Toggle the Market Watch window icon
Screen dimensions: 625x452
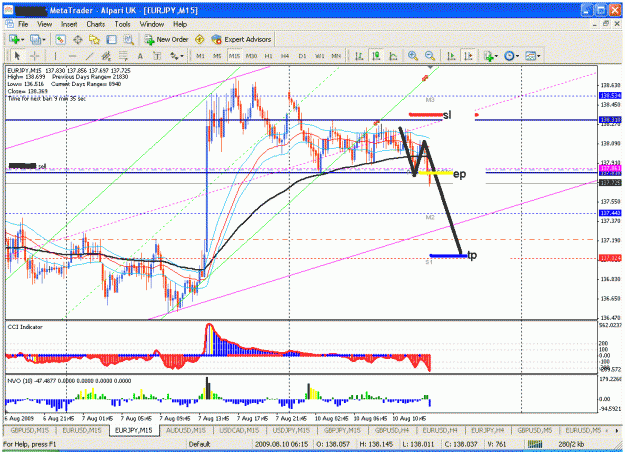click(61, 39)
